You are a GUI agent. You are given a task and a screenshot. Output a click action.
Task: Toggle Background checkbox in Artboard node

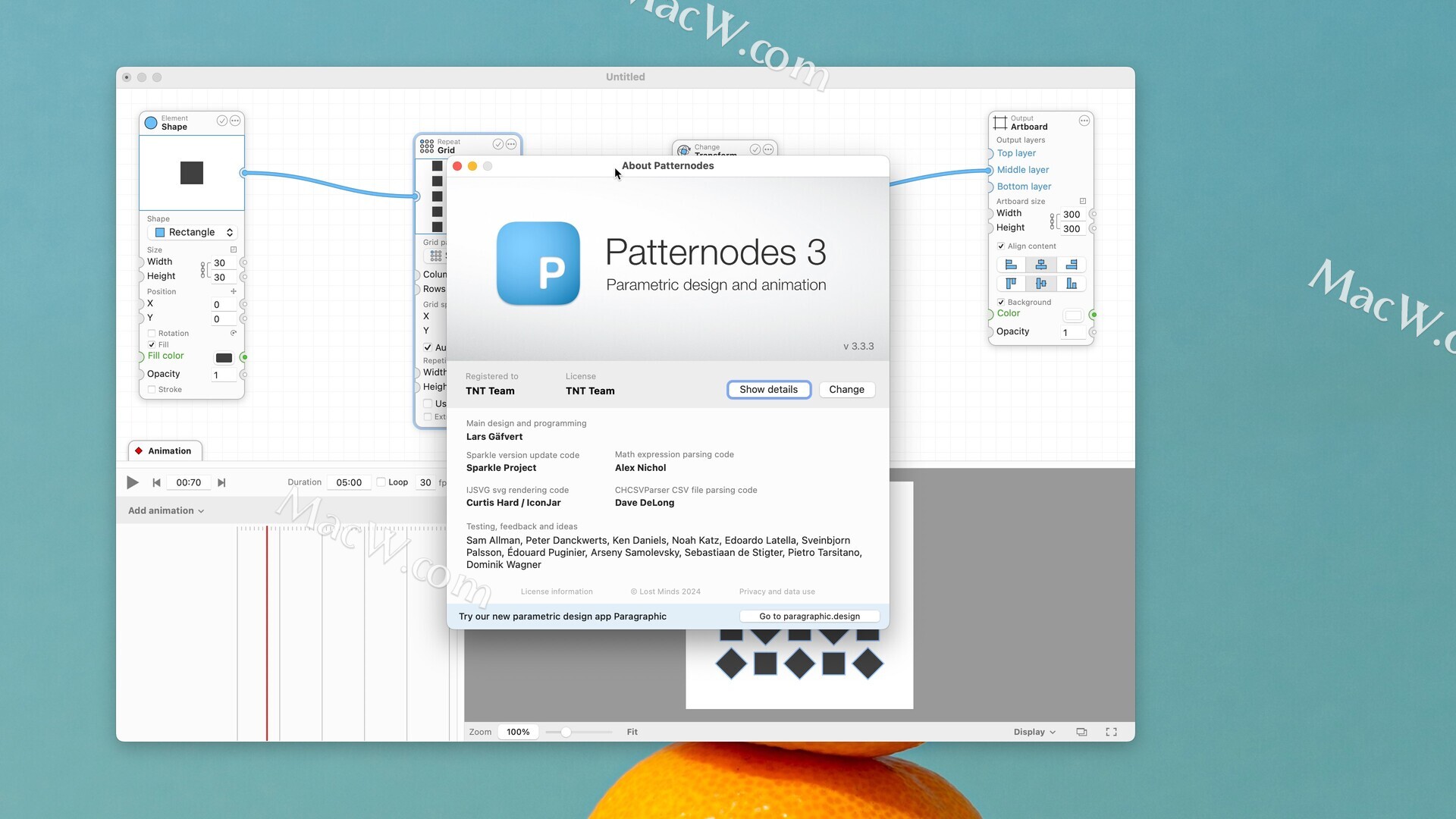(1001, 303)
